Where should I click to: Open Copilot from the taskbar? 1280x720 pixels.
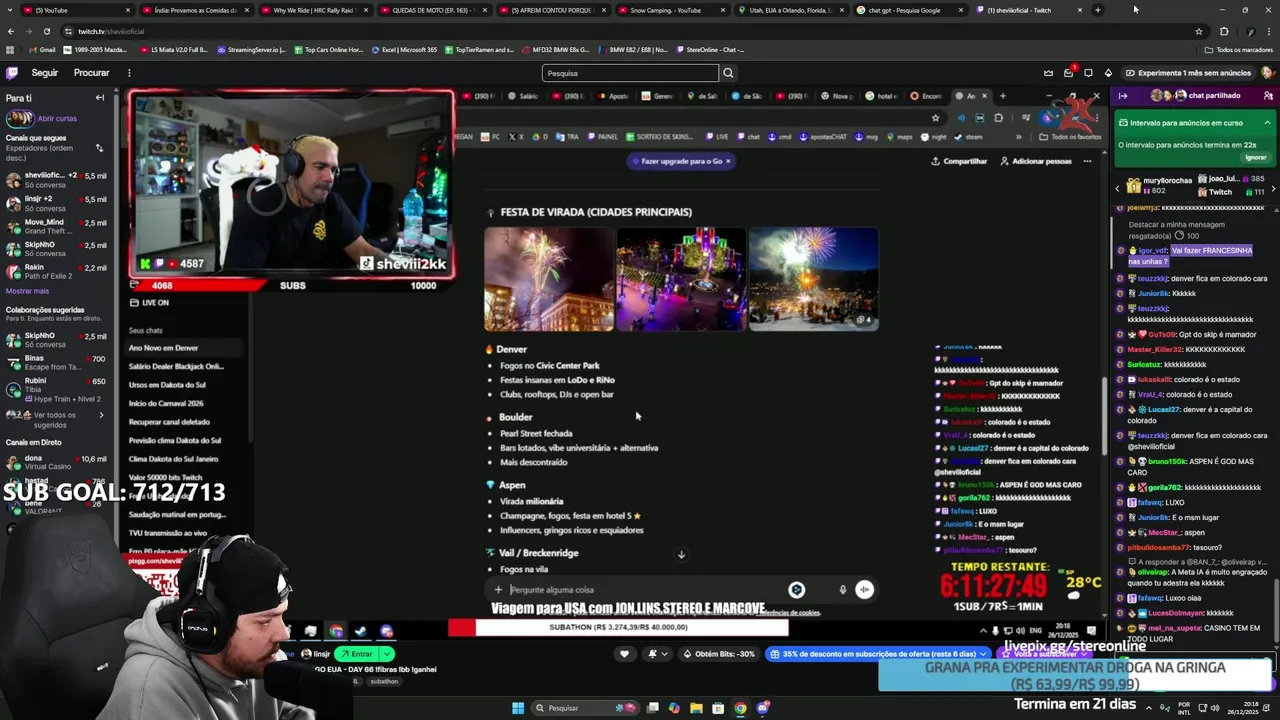674,708
